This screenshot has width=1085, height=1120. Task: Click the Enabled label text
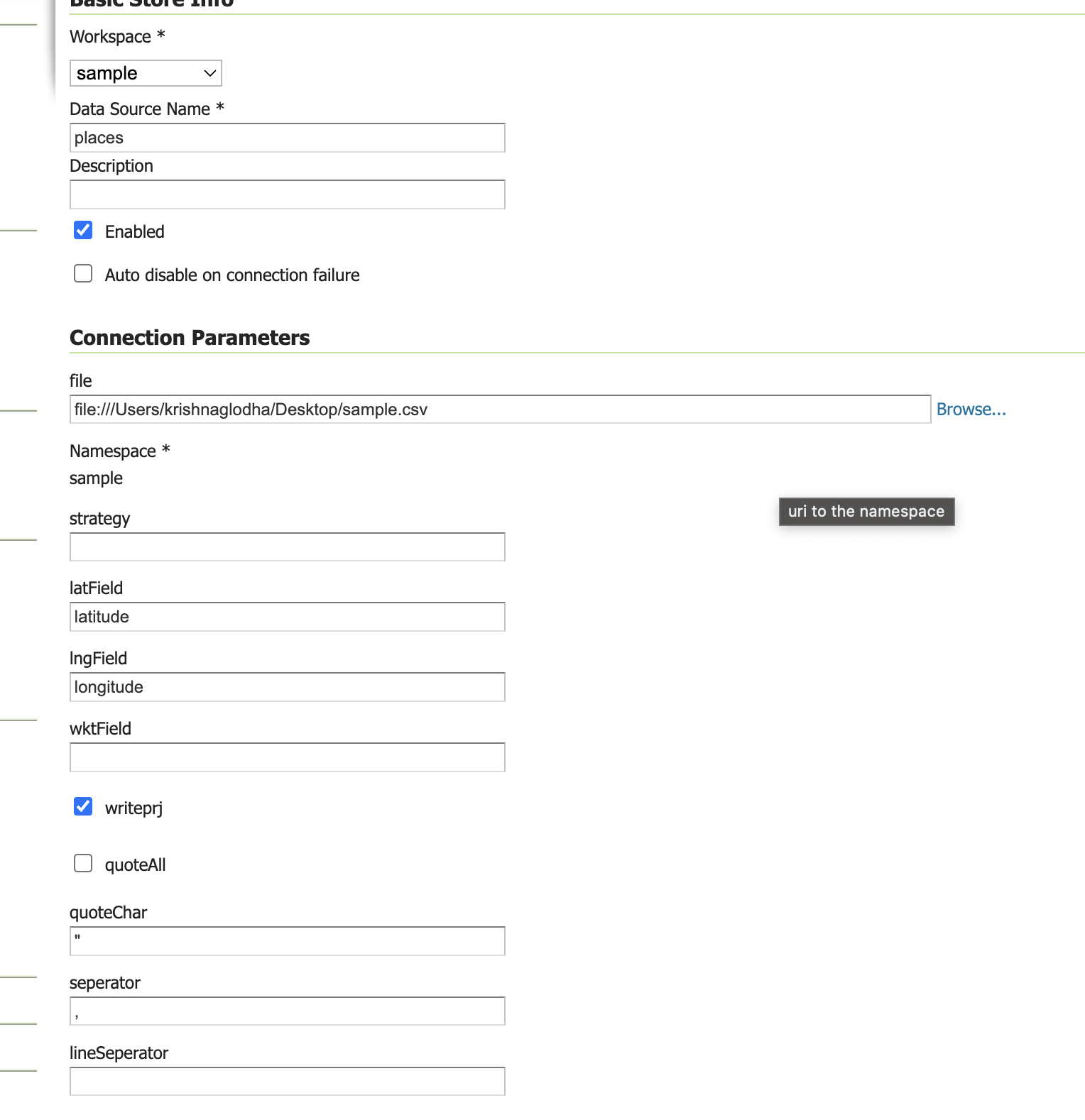coord(135,232)
